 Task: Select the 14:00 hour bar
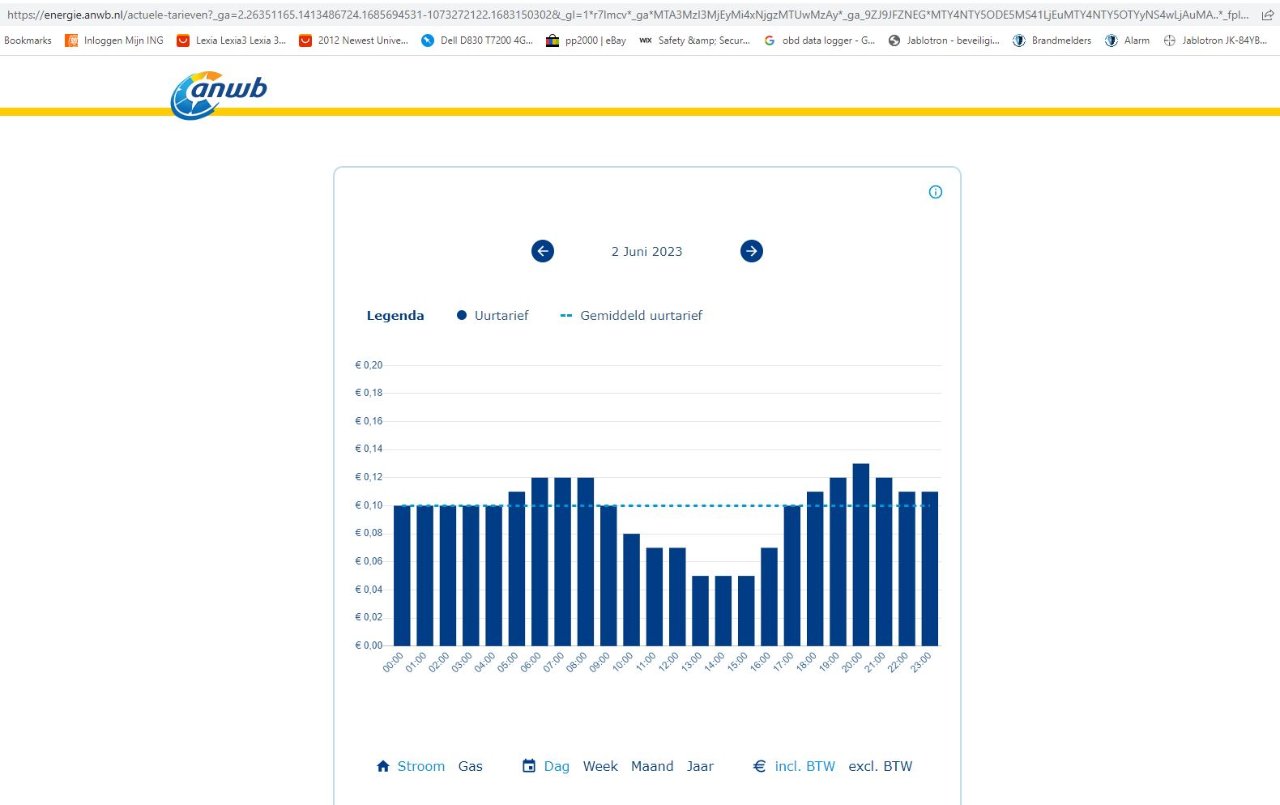click(723, 610)
